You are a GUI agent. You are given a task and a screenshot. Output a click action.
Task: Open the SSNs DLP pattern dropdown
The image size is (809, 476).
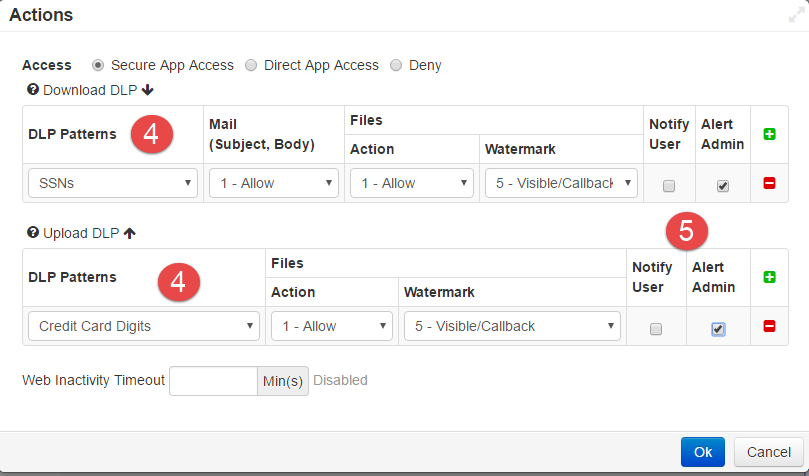[113, 183]
